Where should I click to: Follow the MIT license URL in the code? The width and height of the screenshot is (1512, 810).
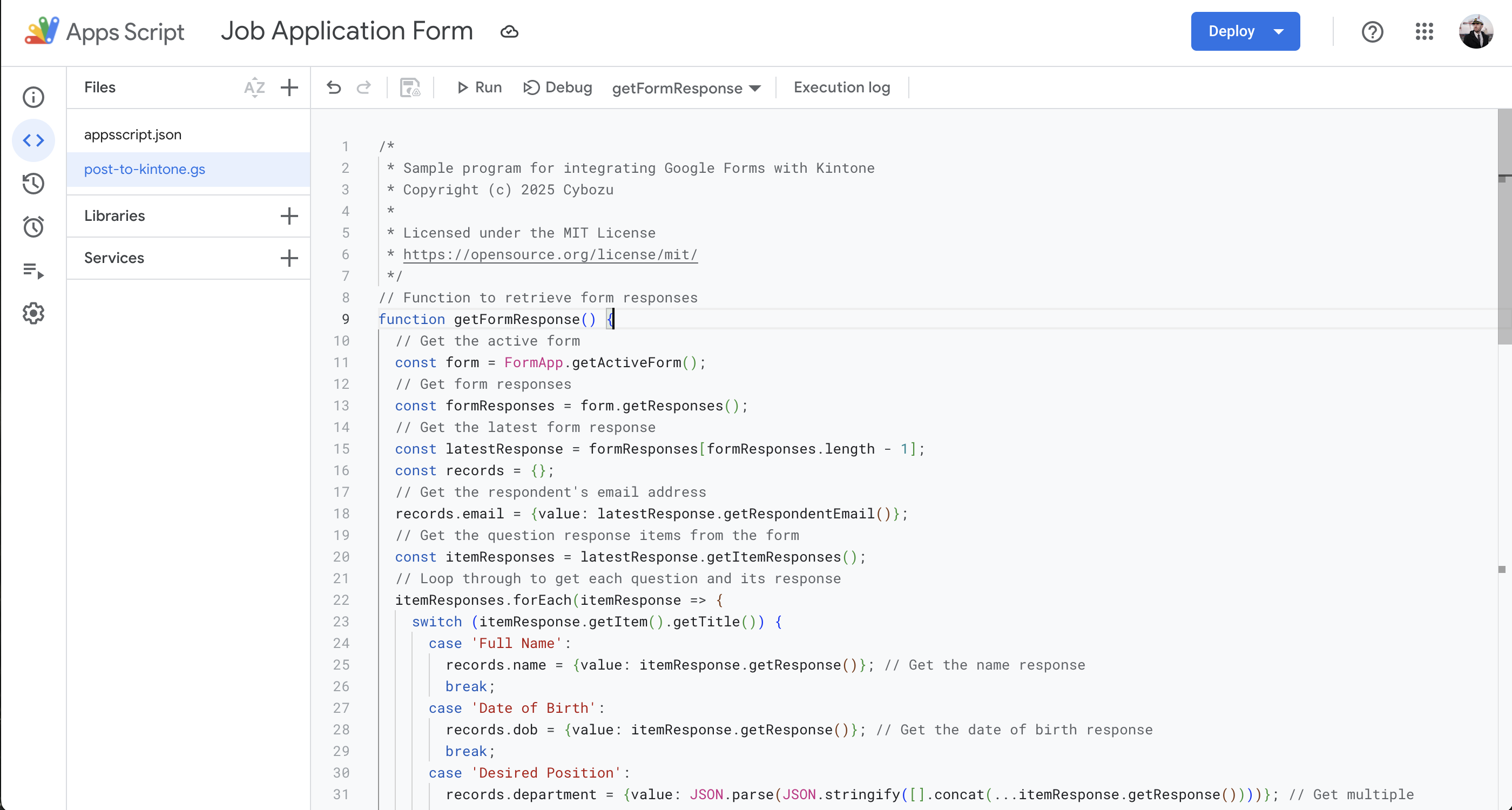click(x=549, y=254)
